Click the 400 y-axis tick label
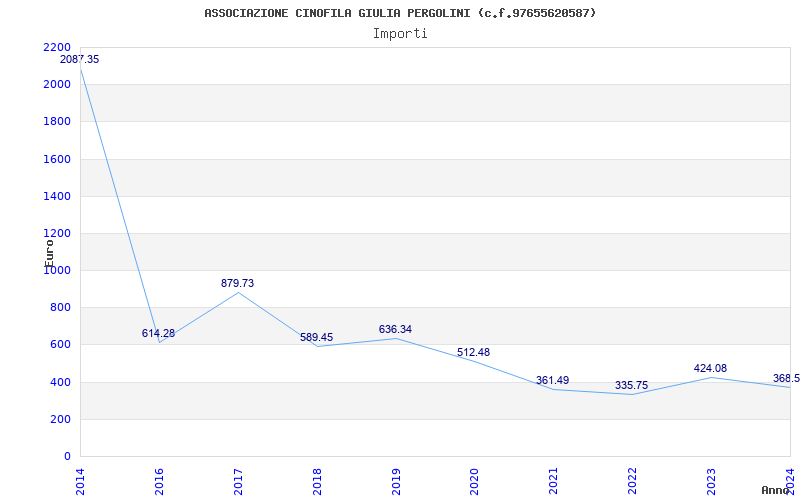The width and height of the screenshot is (800, 500). click(x=60, y=382)
